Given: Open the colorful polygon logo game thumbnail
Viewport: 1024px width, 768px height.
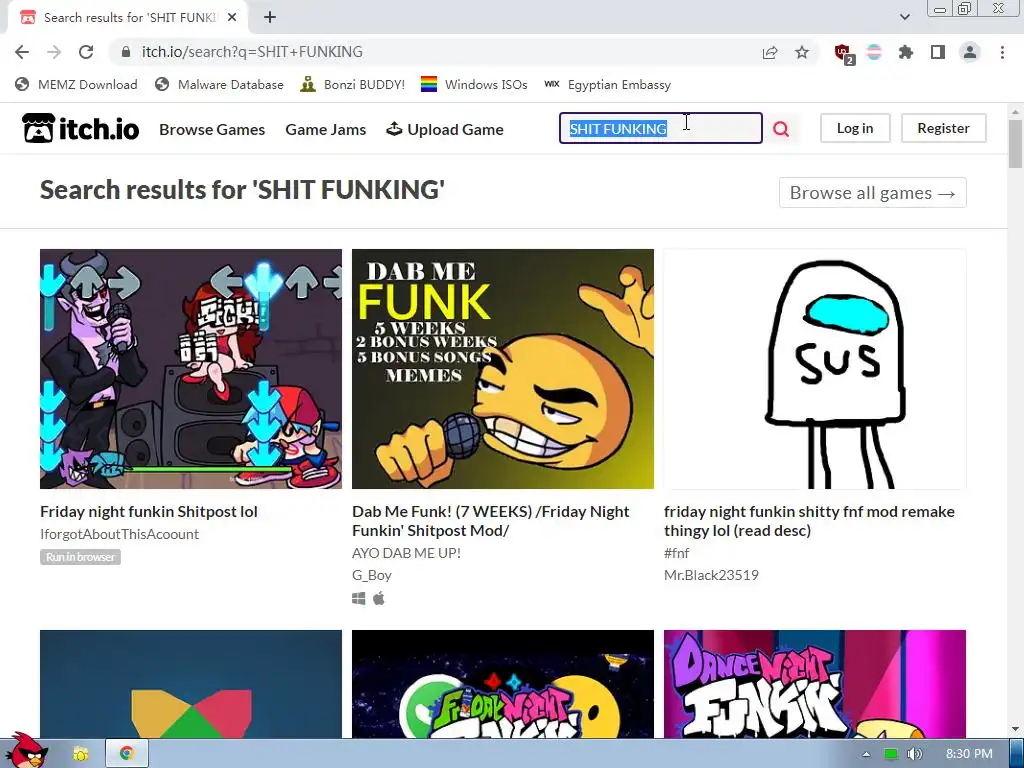Looking at the screenshot, I should click(x=191, y=684).
